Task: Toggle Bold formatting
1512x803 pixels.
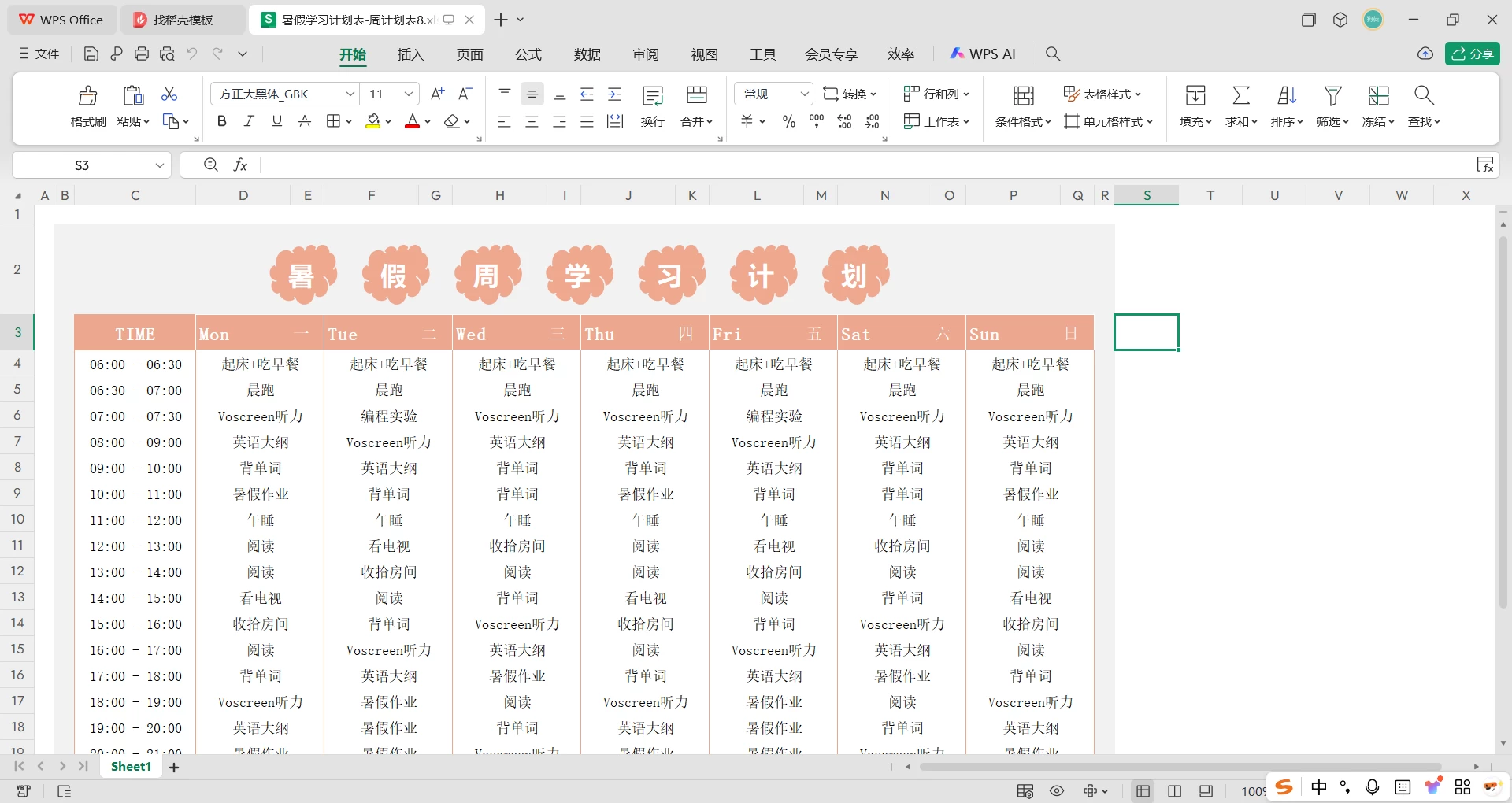Action: click(221, 121)
